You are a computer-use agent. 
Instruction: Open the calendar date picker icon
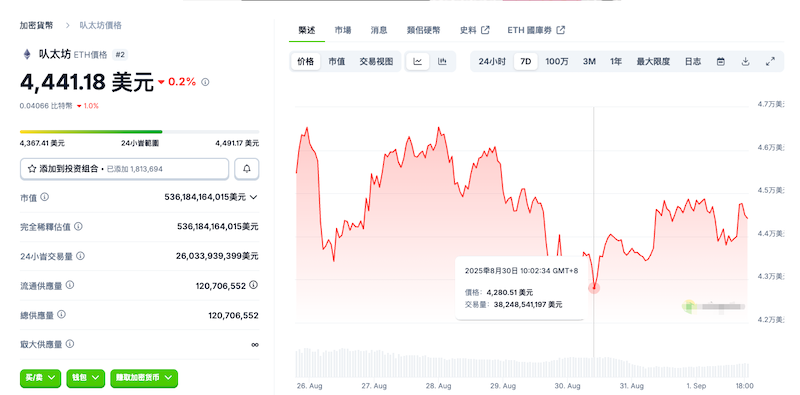click(x=721, y=62)
